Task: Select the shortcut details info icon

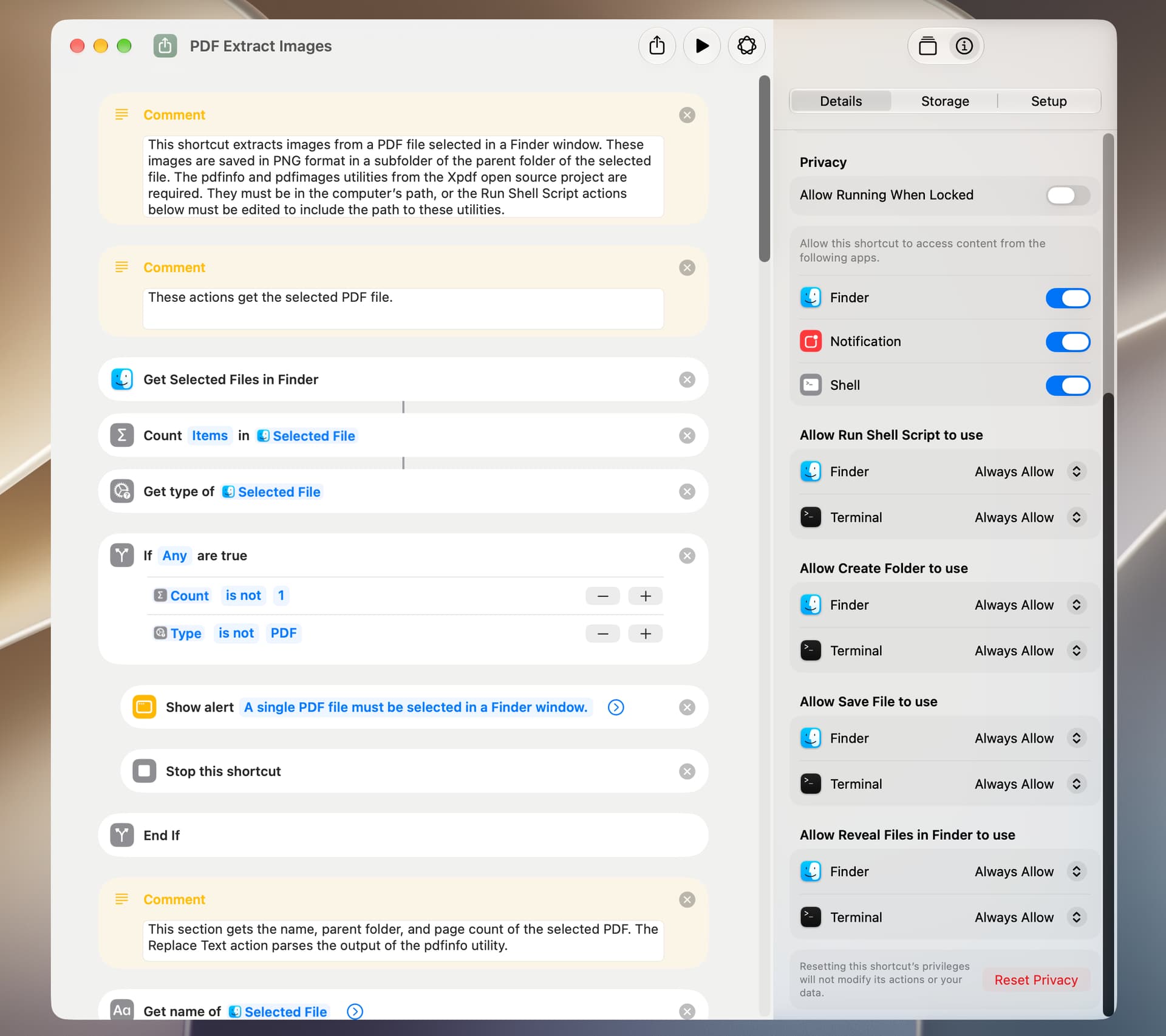Action: click(964, 46)
